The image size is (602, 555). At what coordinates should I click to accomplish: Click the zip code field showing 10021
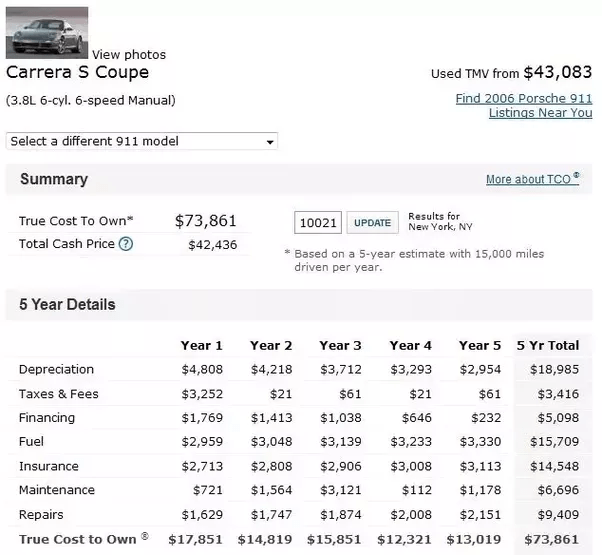pos(318,223)
